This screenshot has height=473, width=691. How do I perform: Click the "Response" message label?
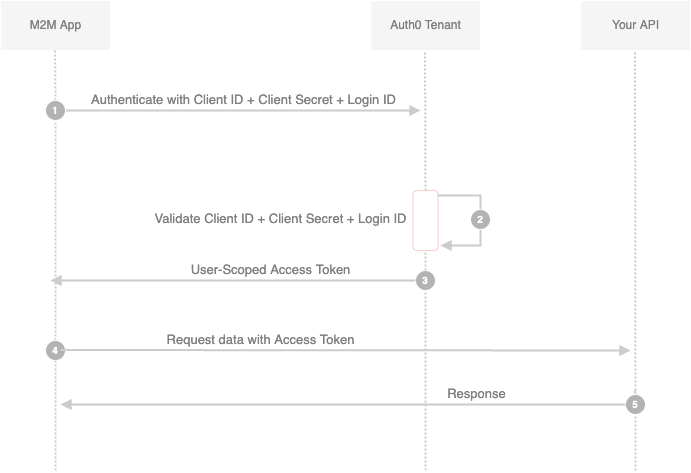point(476,394)
